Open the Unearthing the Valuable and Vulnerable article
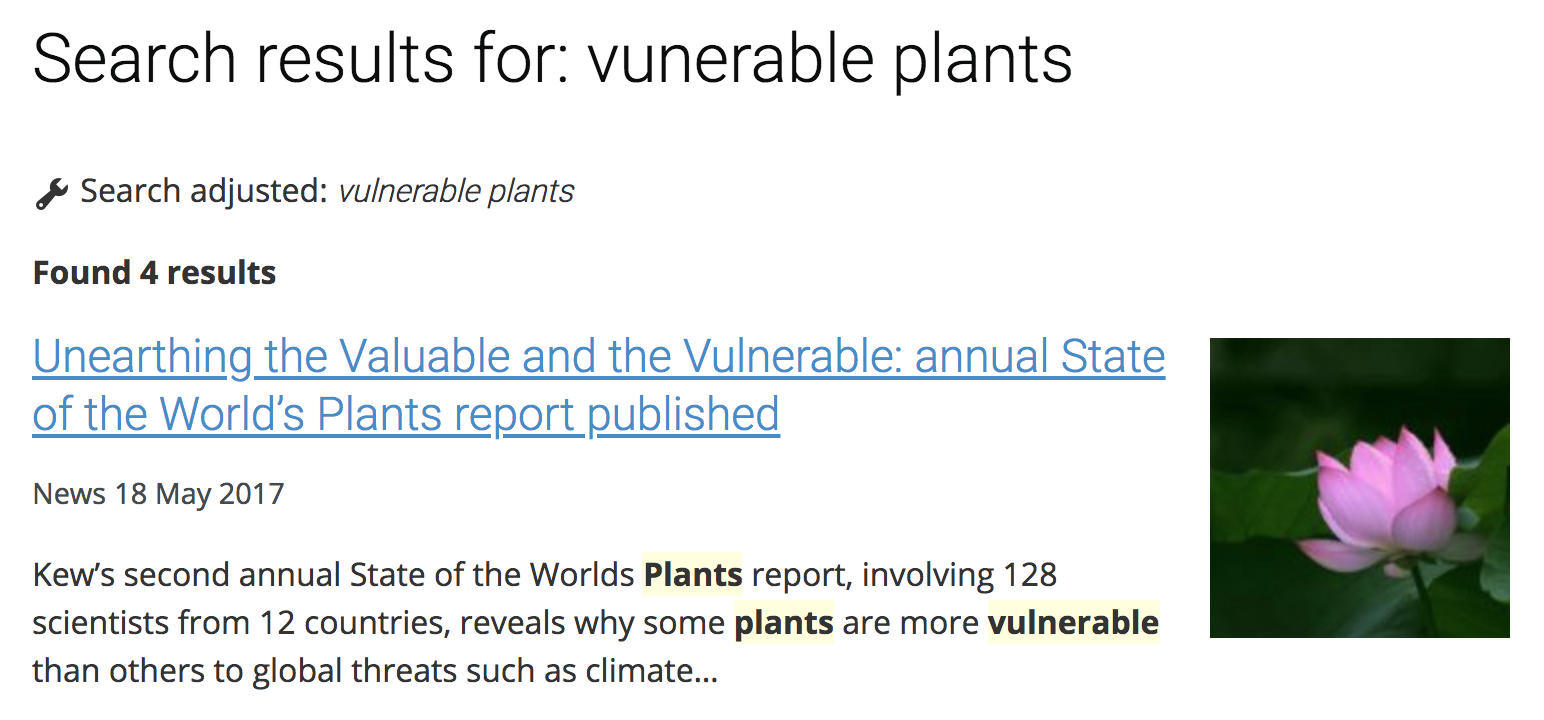Image resolution: width=1544 pixels, height=720 pixels. (x=599, y=385)
